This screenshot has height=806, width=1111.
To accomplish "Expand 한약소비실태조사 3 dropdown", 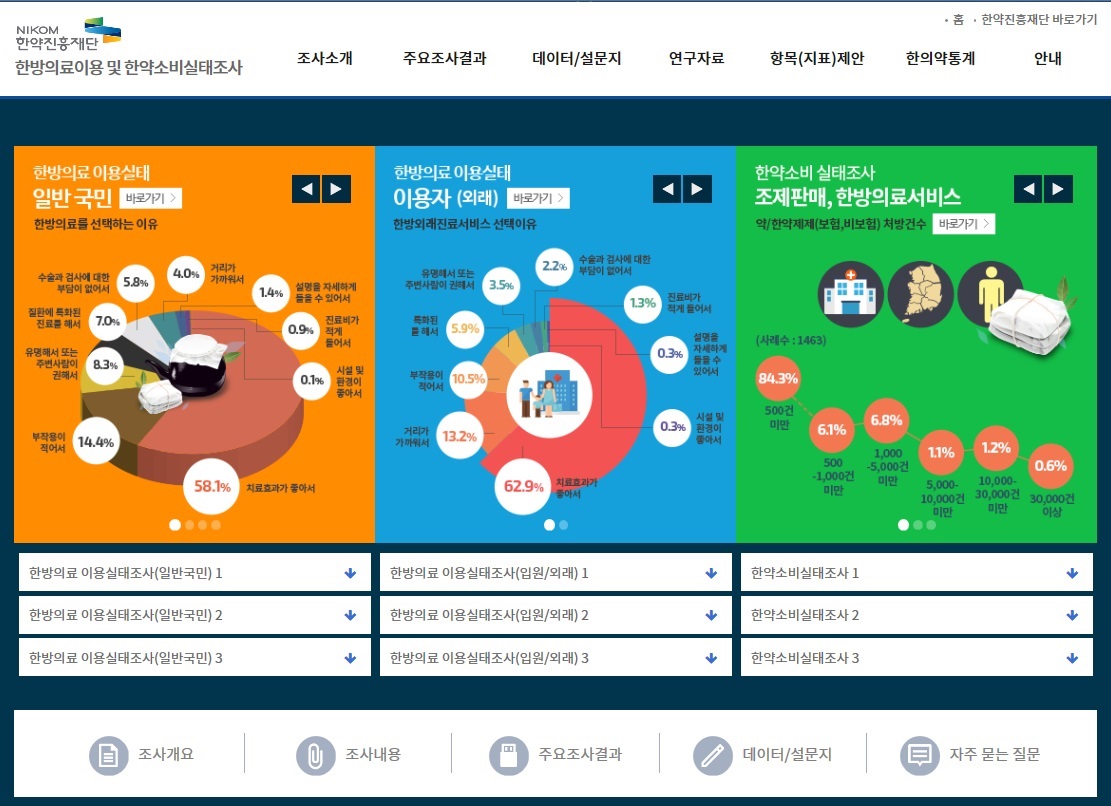I will tap(1072, 658).
